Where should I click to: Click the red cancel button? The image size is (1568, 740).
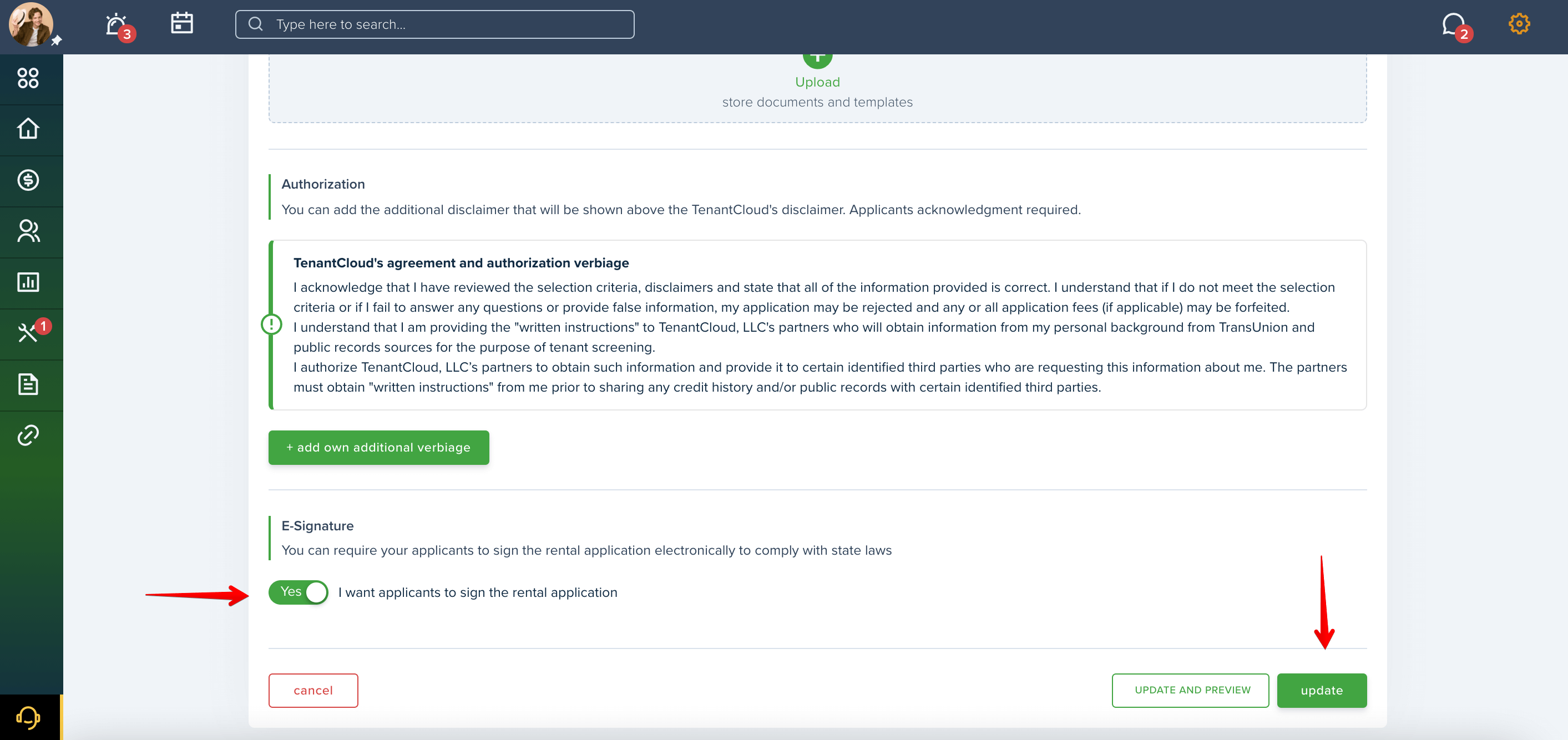coord(313,690)
